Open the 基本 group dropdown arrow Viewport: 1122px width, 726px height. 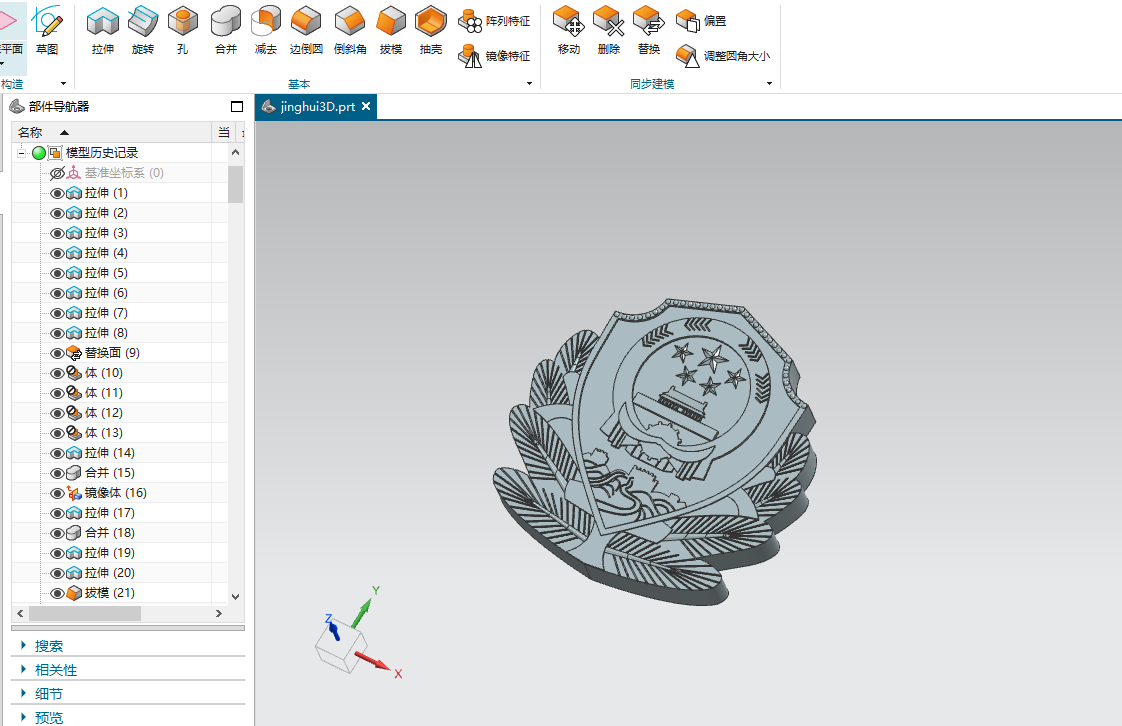pos(530,84)
